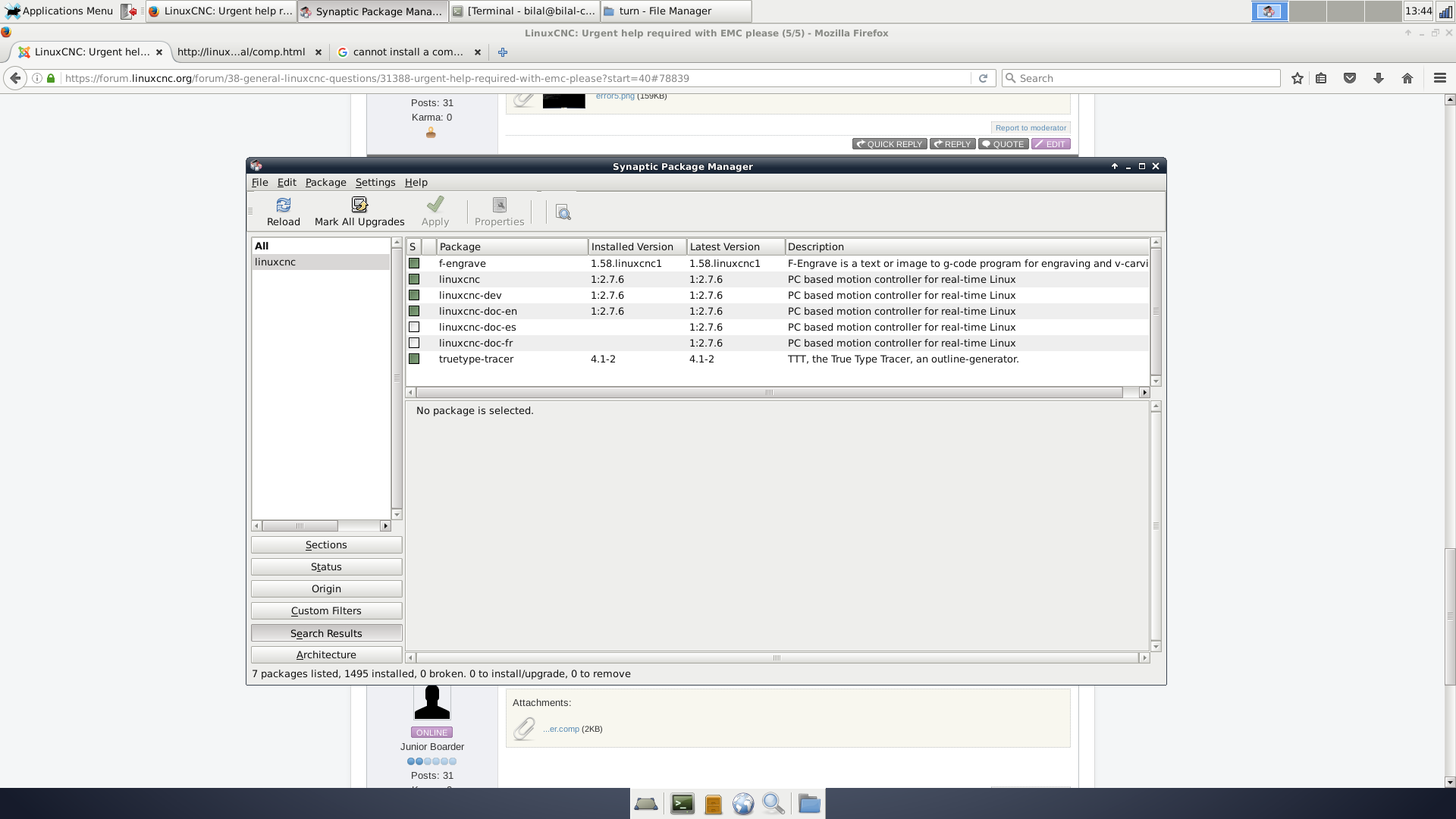The width and height of the screenshot is (1456, 819).
Task: Mark the linuxcnc-doc-fr checkbox
Action: coord(414,343)
